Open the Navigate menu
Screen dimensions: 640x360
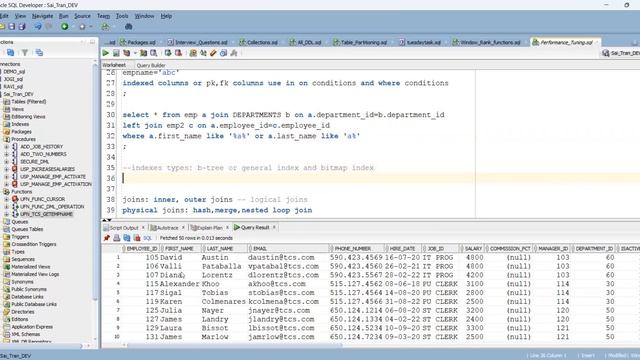(x=42, y=16)
